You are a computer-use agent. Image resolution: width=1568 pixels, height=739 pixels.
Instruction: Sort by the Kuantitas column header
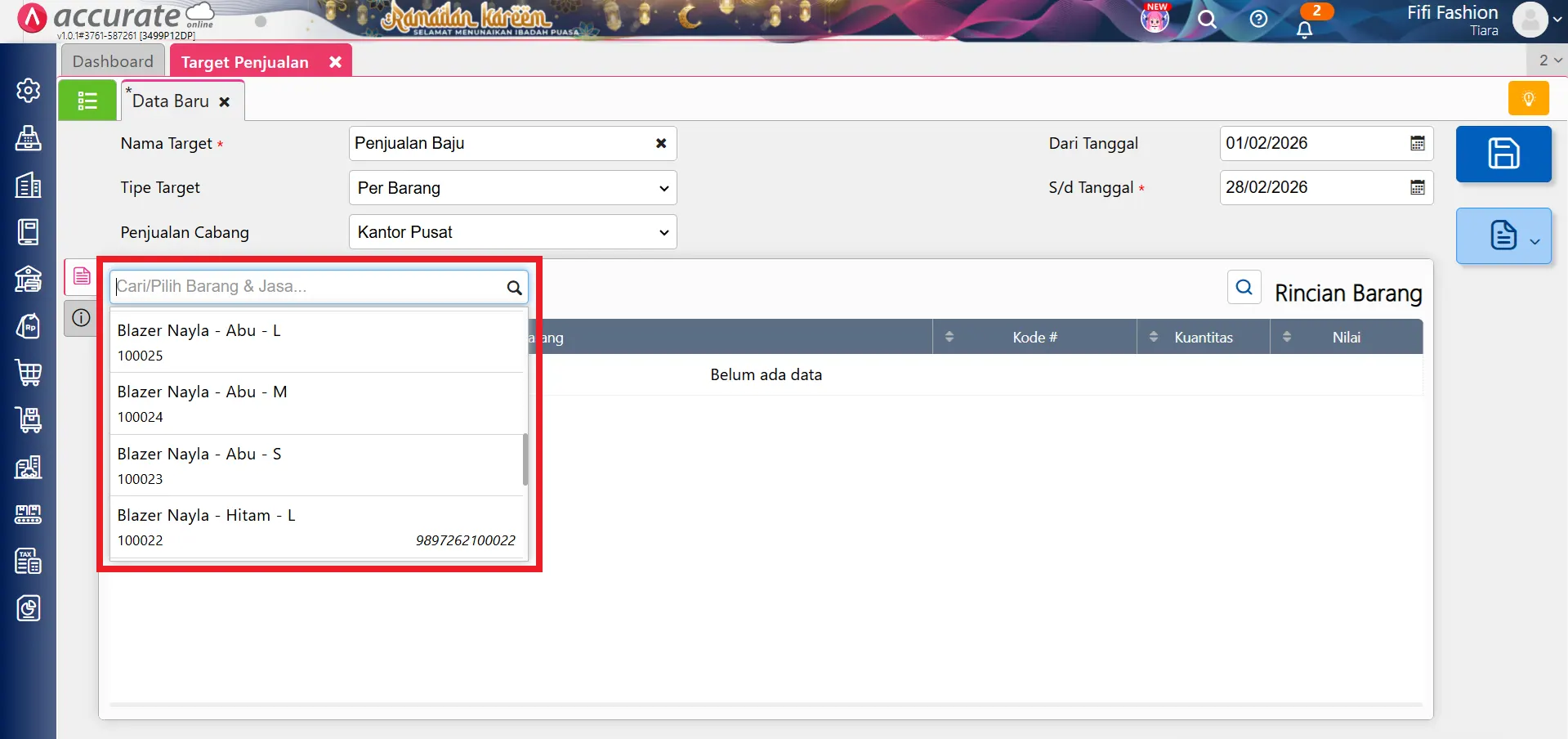[1203, 337]
